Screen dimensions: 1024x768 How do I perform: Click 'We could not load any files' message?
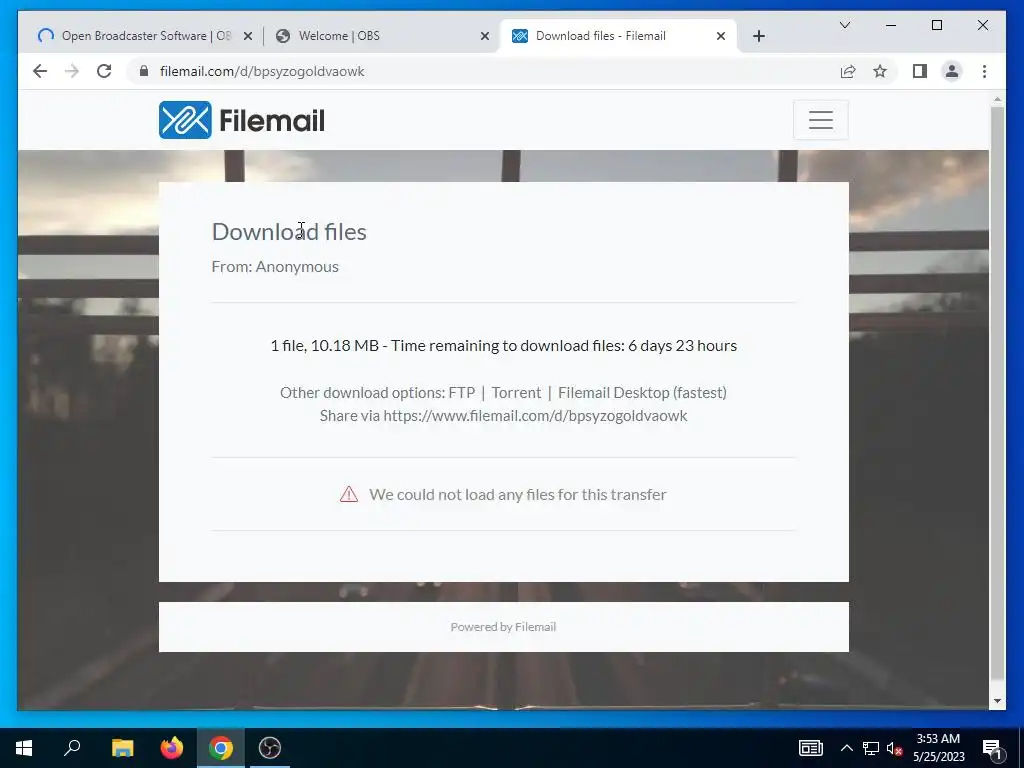pyautogui.click(x=517, y=494)
